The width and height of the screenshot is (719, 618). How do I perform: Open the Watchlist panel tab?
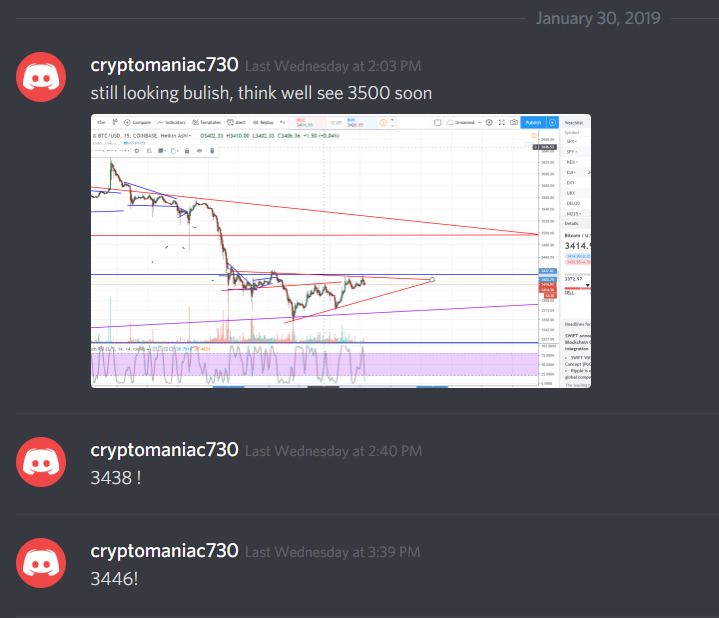tap(574, 123)
